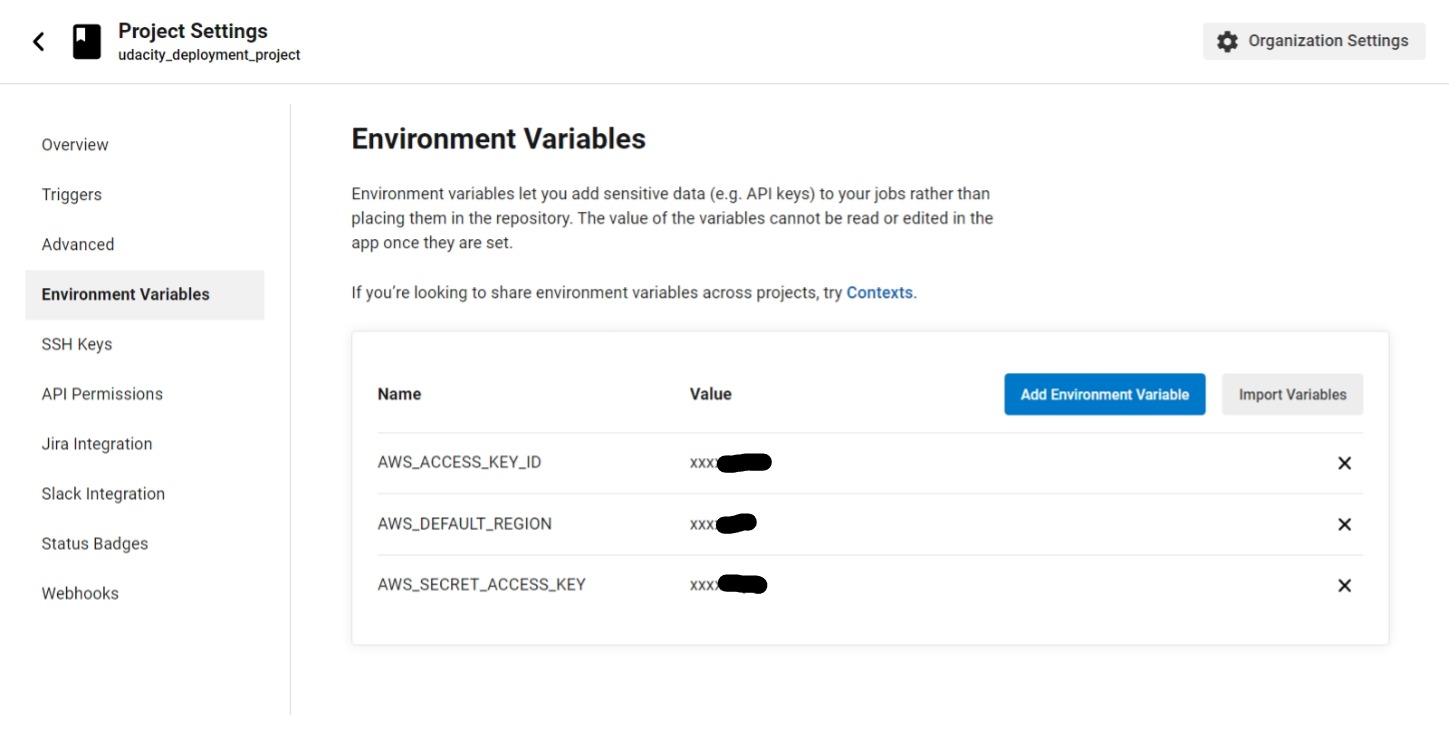
Task: Open the Webhooks configuration
Action: [x=79, y=593]
